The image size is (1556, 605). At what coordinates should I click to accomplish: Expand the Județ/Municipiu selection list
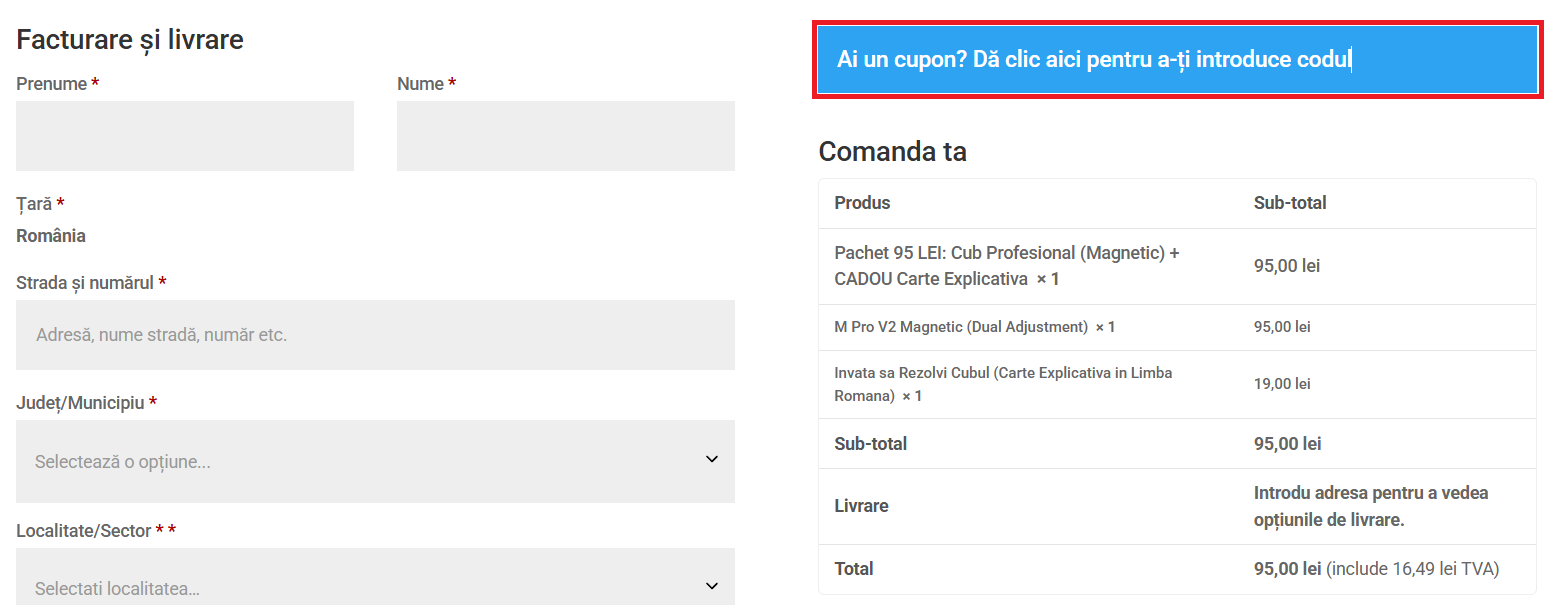point(375,459)
